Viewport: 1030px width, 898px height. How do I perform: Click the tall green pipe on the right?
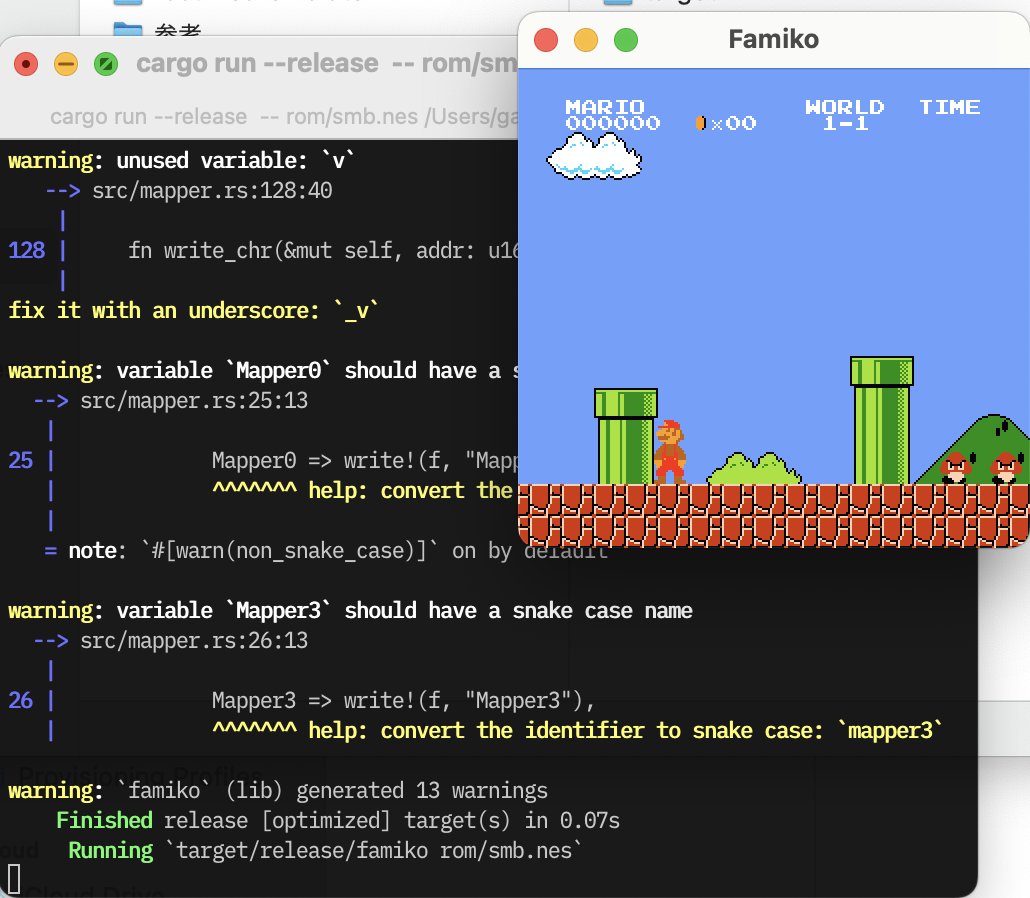pos(882,420)
